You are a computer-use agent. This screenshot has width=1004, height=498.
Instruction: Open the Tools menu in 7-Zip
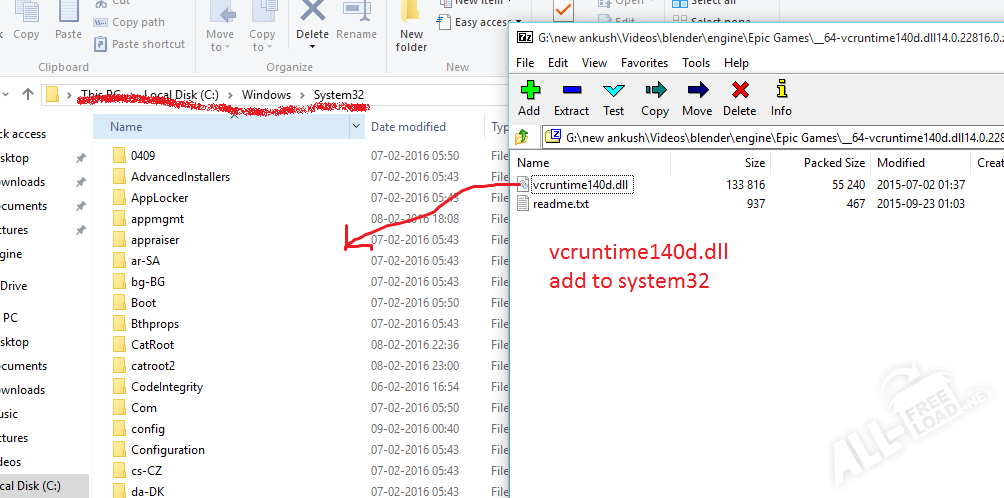pos(696,63)
